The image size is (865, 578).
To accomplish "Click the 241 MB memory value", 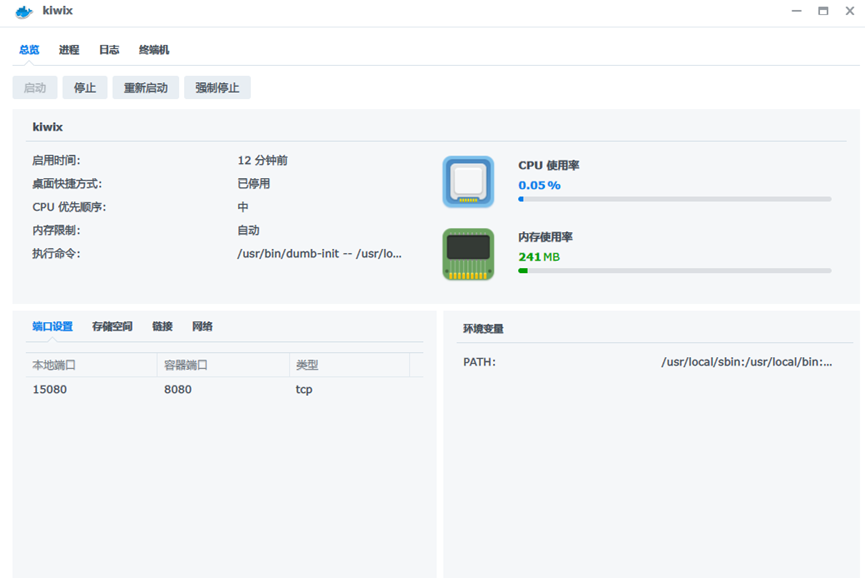I will pos(539,257).
